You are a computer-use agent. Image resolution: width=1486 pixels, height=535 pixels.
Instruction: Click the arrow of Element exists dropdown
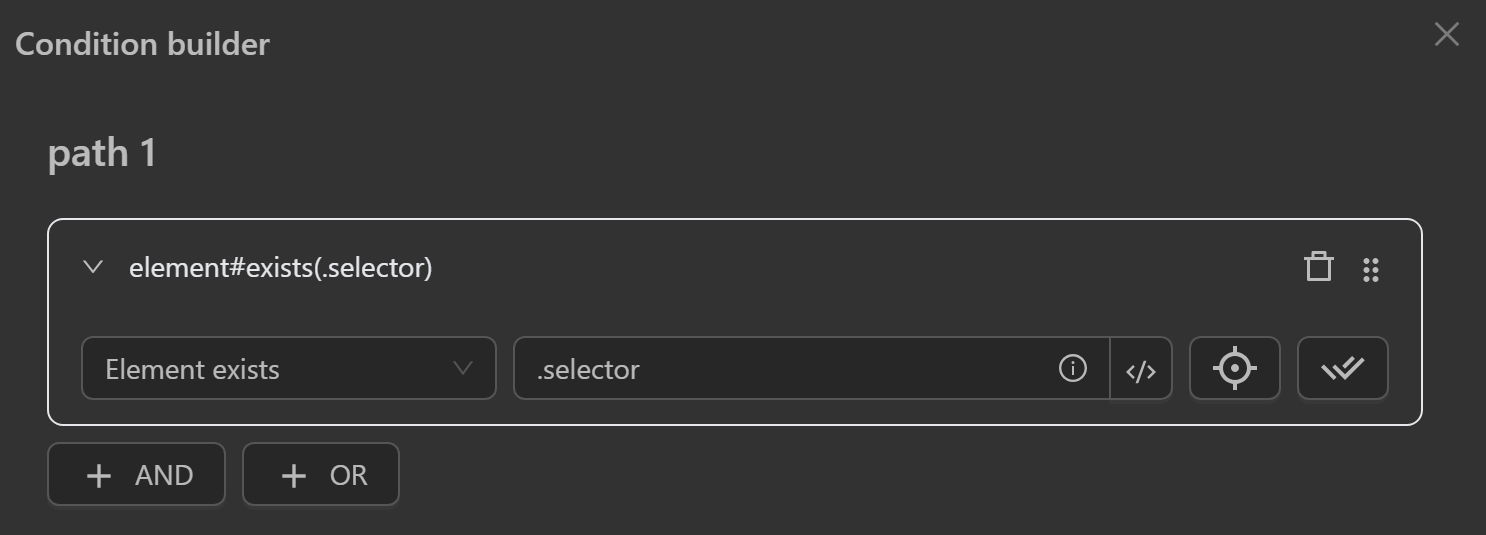pos(463,368)
